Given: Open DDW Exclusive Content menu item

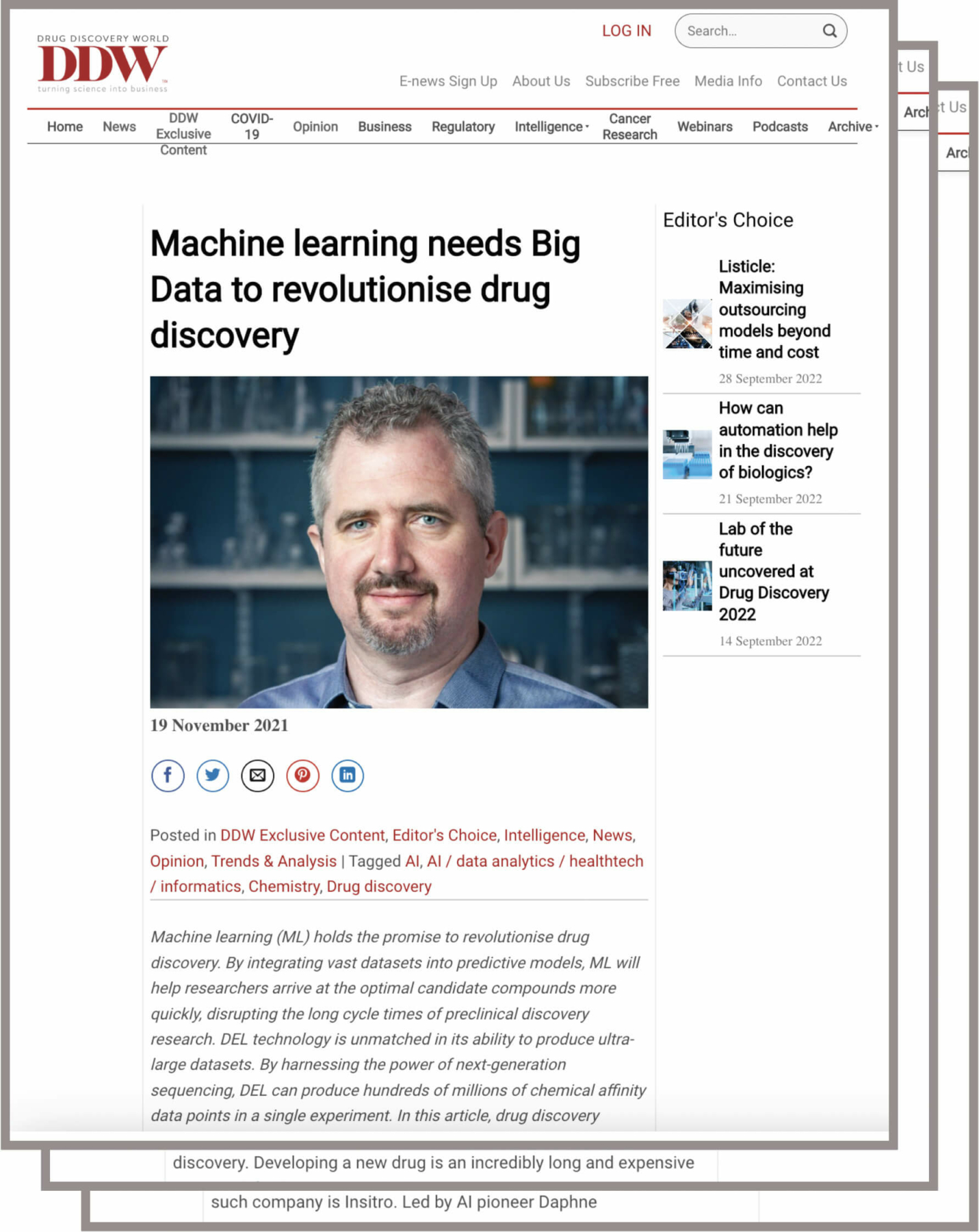Looking at the screenshot, I should click(183, 134).
